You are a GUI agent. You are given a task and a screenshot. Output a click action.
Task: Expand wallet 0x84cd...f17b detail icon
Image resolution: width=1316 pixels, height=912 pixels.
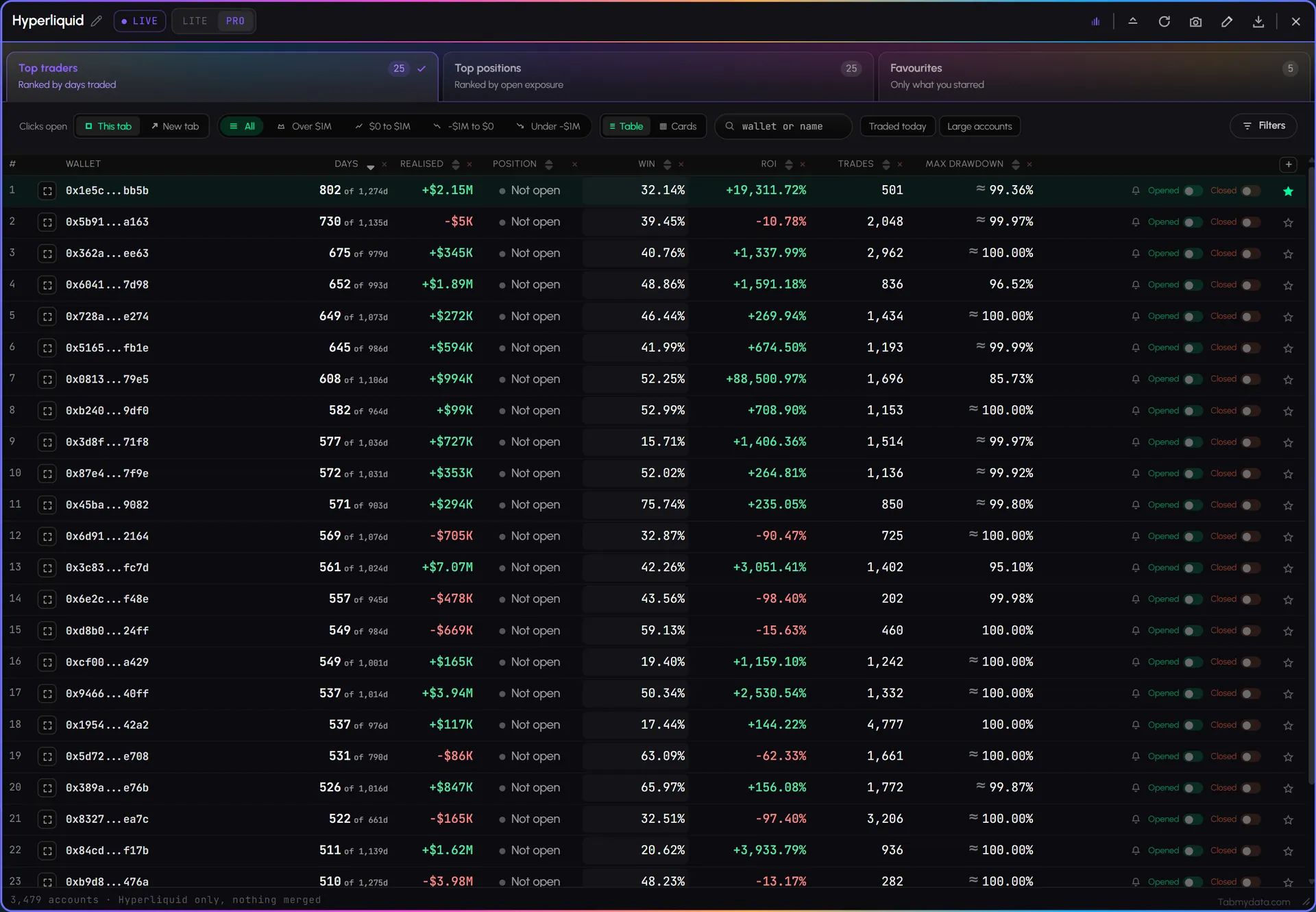click(x=47, y=851)
